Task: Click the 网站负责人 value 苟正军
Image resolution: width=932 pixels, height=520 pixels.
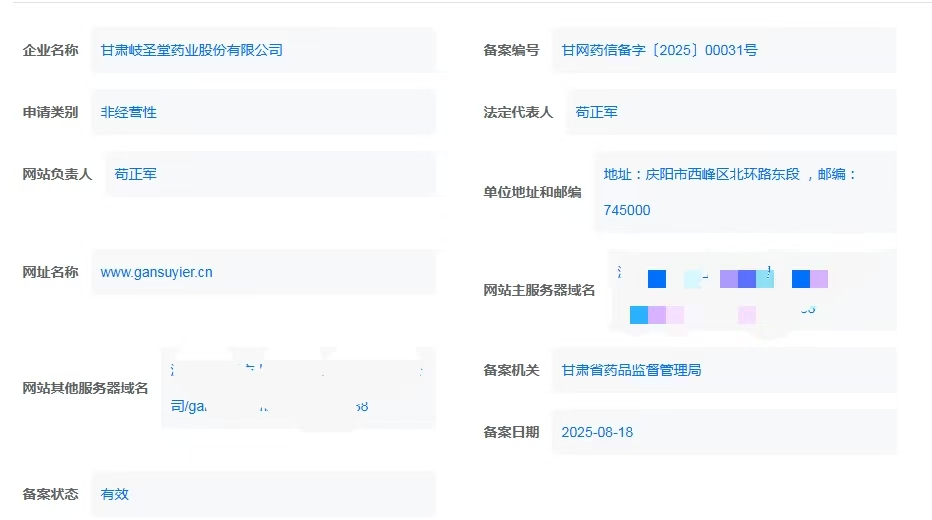Action: click(x=136, y=174)
